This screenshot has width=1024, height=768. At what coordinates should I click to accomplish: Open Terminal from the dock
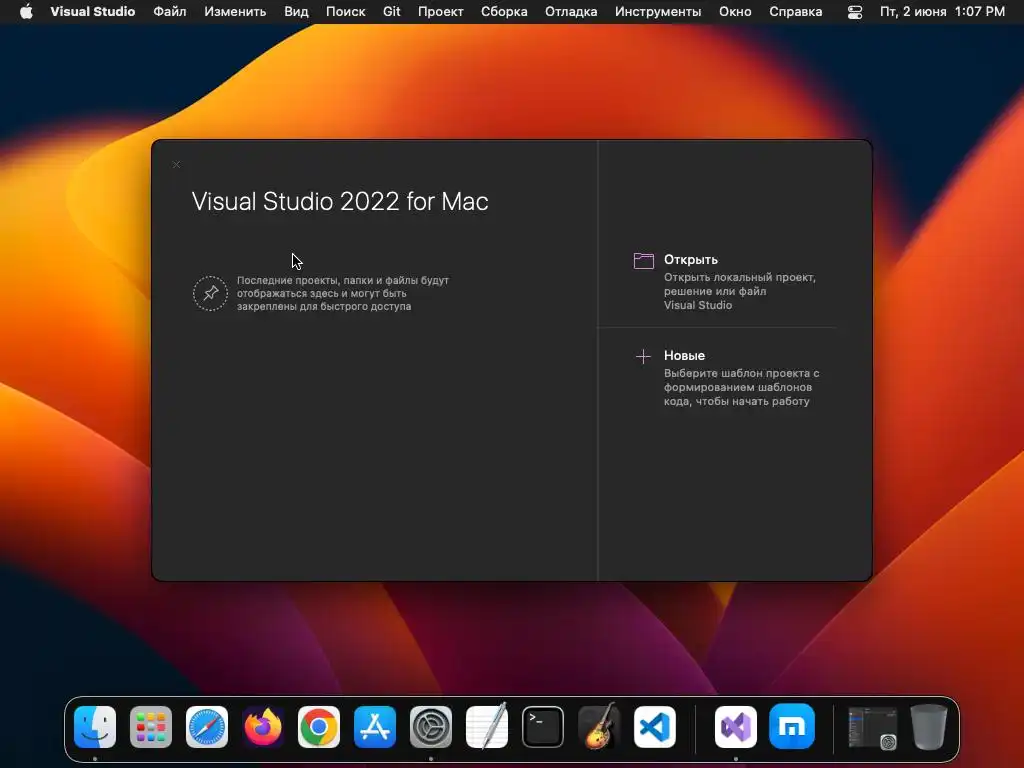(x=543, y=727)
